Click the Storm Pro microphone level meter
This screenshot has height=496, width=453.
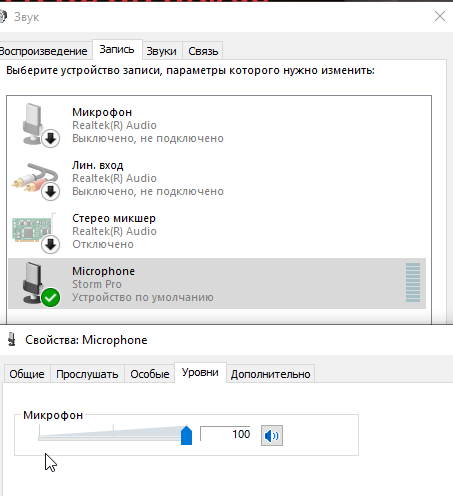click(x=413, y=283)
